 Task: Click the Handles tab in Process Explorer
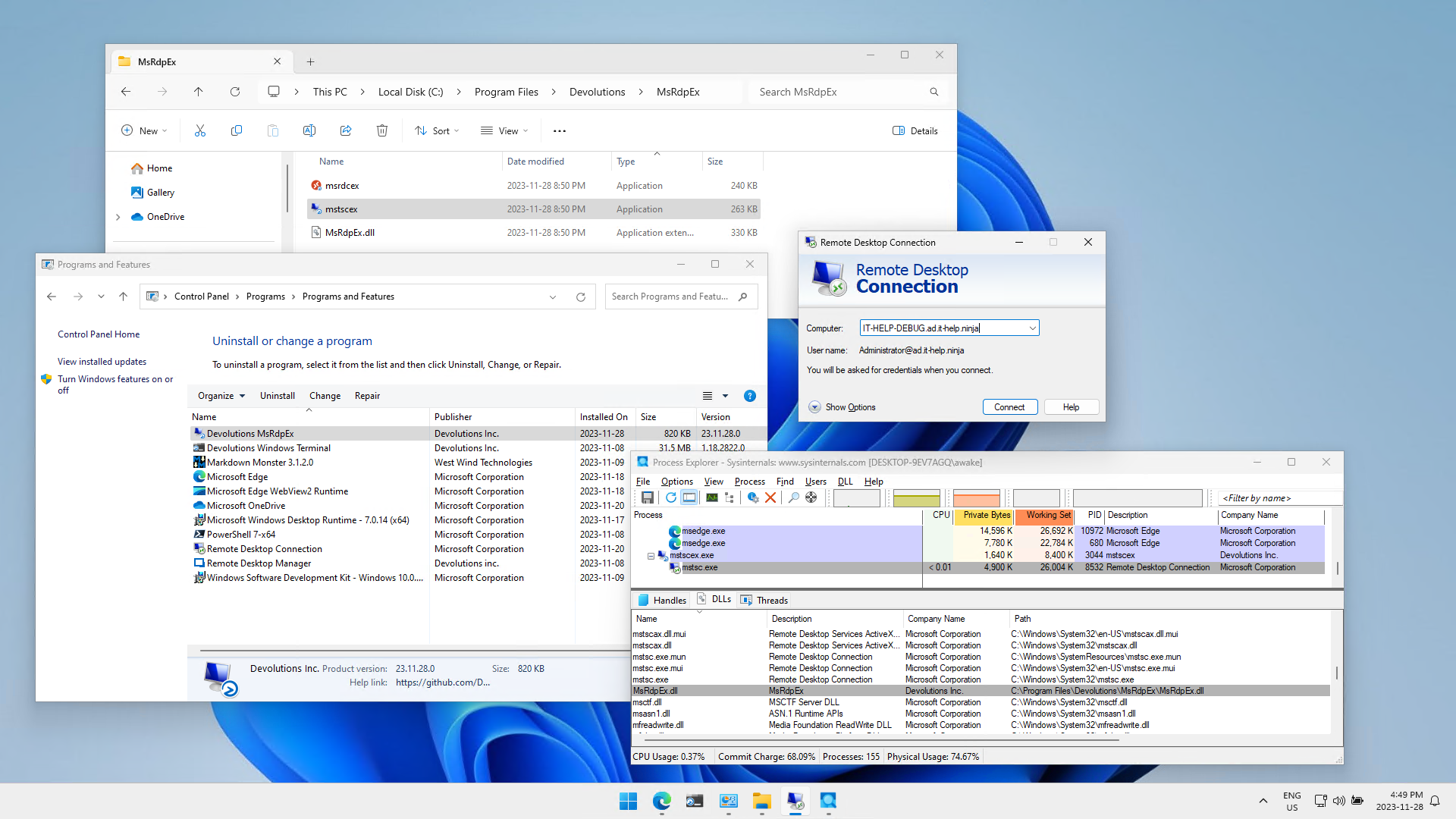(x=662, y=599)
